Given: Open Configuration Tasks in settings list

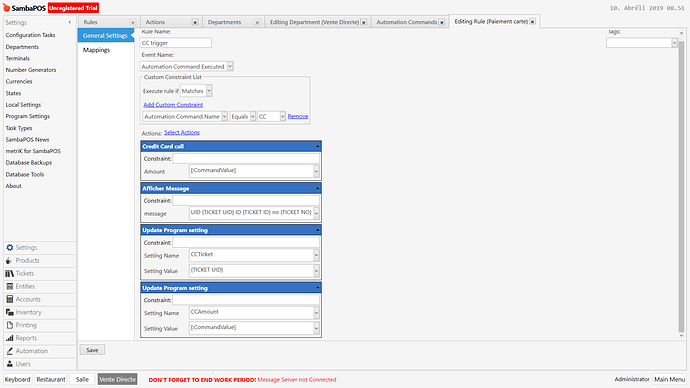Looking at the screenshot, I should (x=30, y=35).
